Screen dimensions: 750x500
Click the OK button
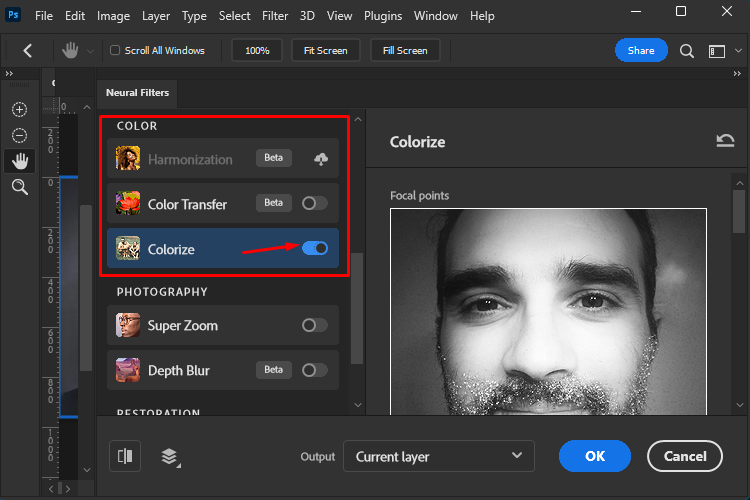(x=595, y=456)
